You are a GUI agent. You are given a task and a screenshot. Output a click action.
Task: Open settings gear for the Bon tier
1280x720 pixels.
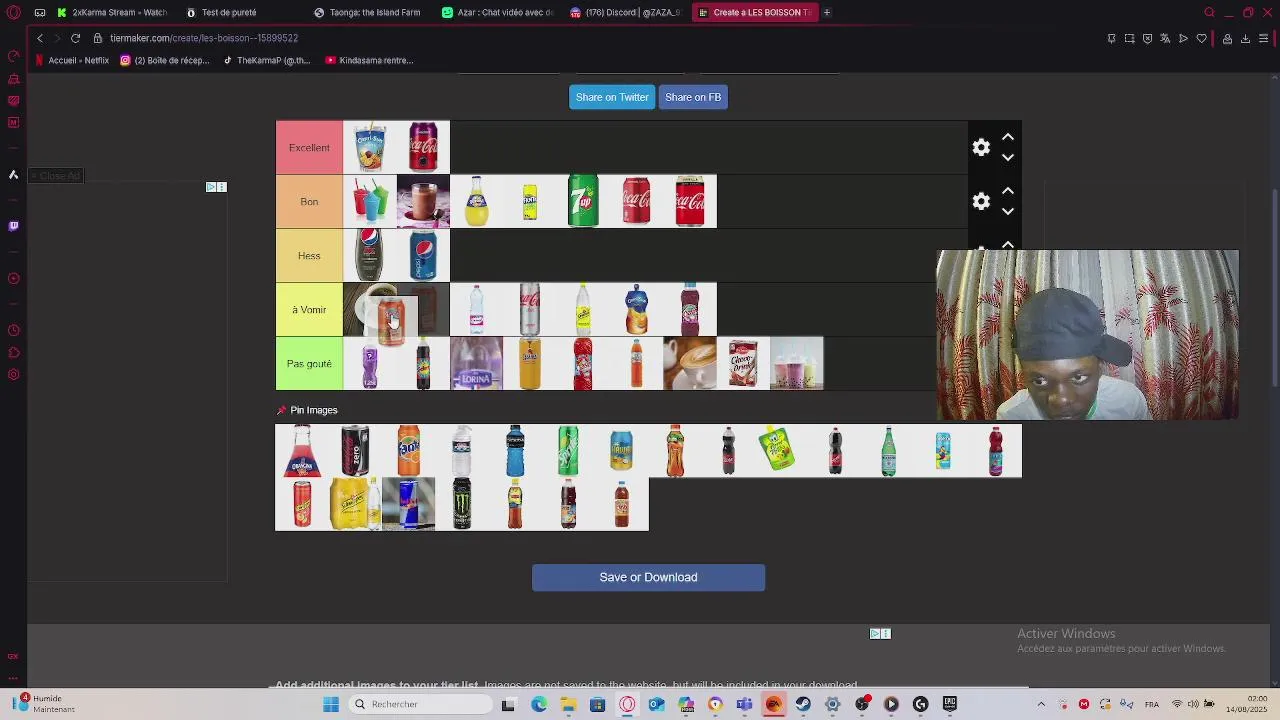(981, 202)
